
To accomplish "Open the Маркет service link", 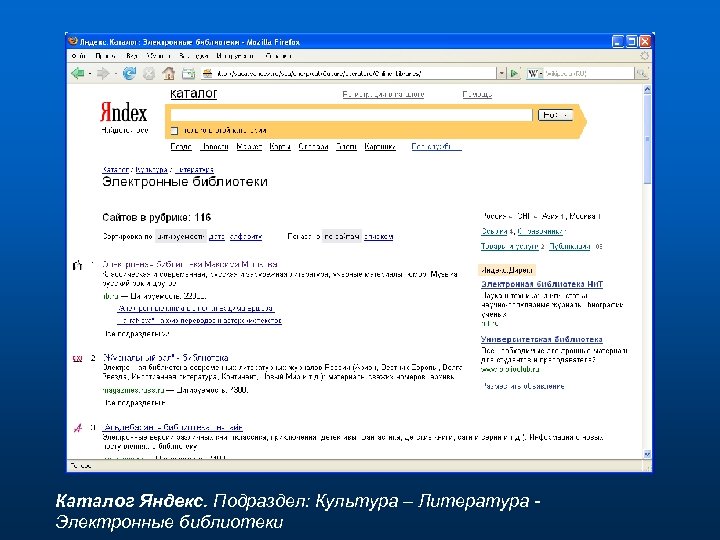I will pos(249,146).
